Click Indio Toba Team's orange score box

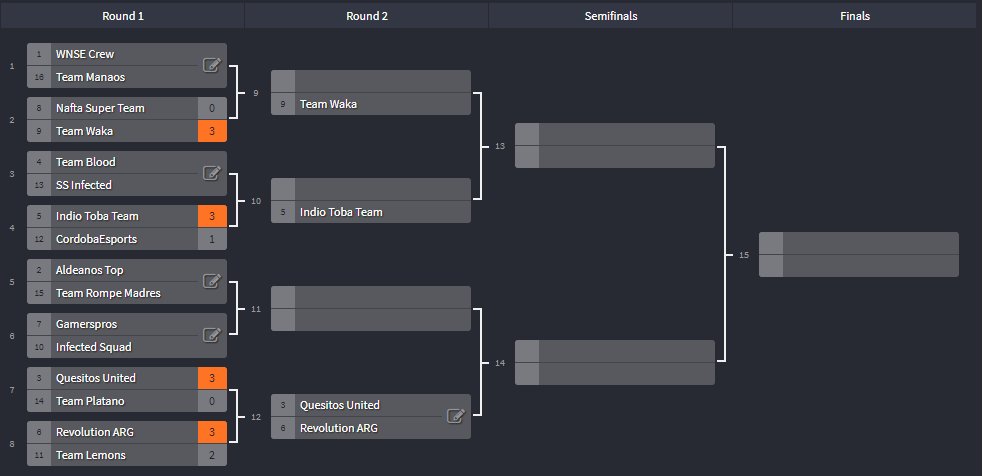point(212,216)
